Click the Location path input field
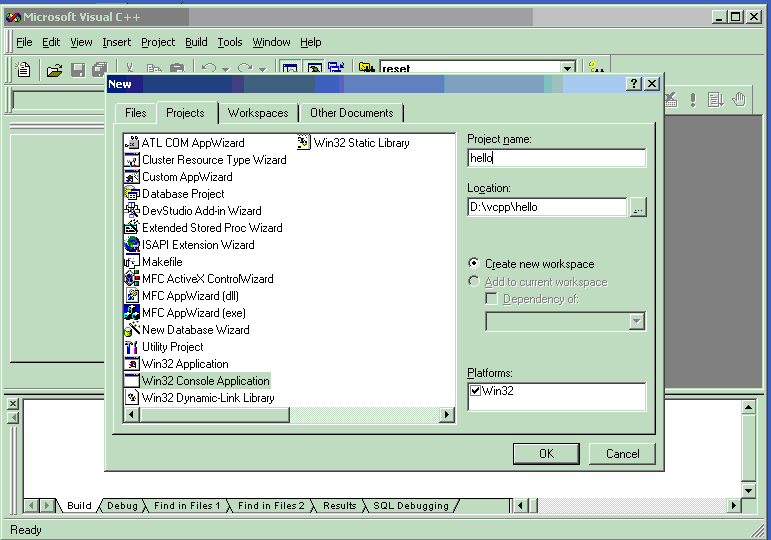771x540 pixels. point(548,207)
